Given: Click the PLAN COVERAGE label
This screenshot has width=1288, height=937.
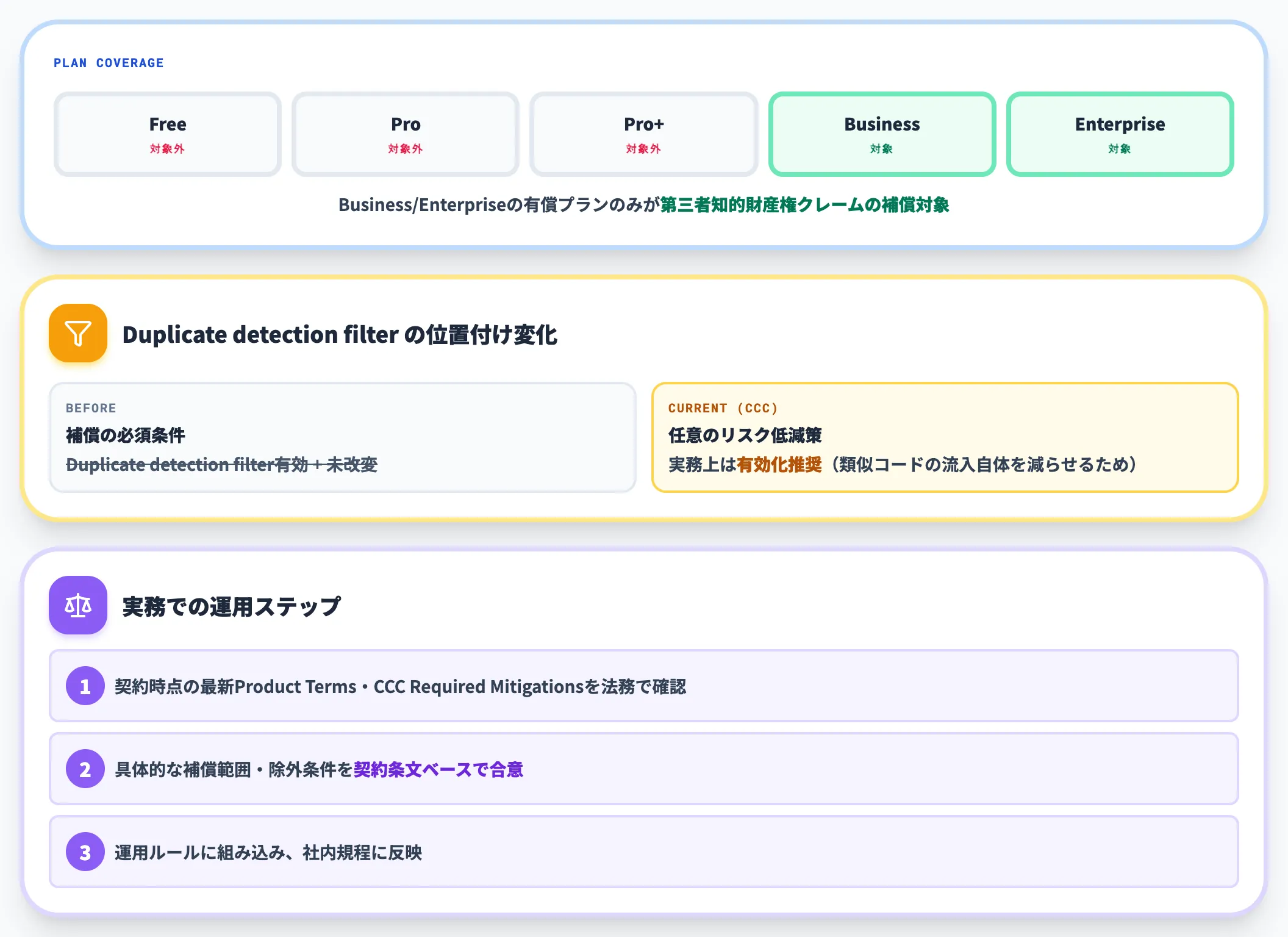Looking at the screenshot, I should click(x=109, y=63).
